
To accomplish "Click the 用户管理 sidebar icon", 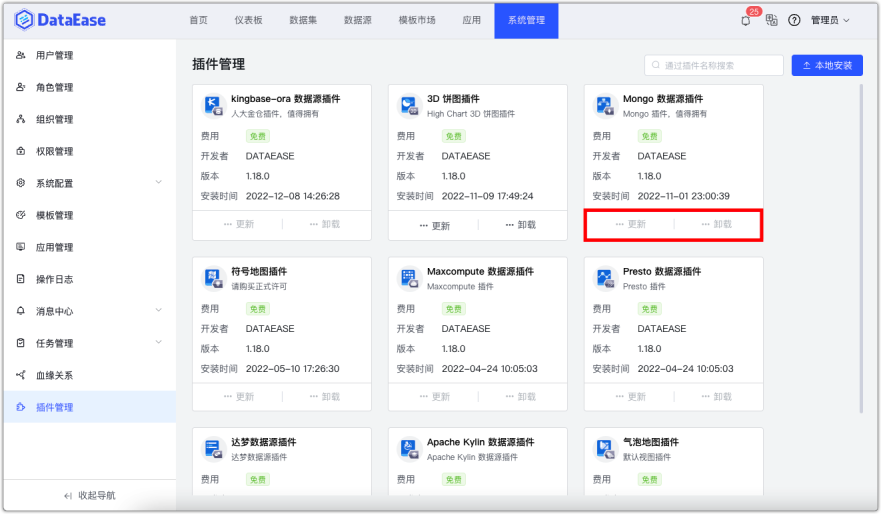I will tap(21, 55).
